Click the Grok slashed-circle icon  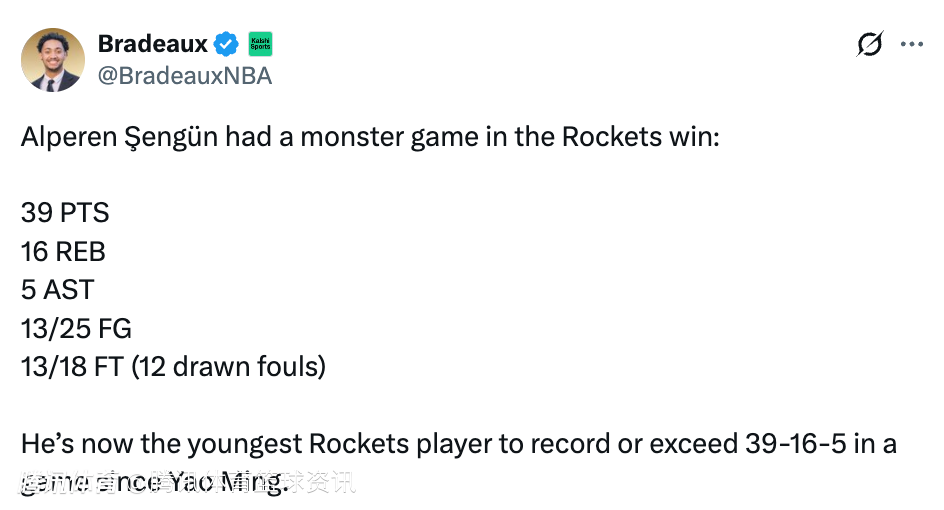870,44
